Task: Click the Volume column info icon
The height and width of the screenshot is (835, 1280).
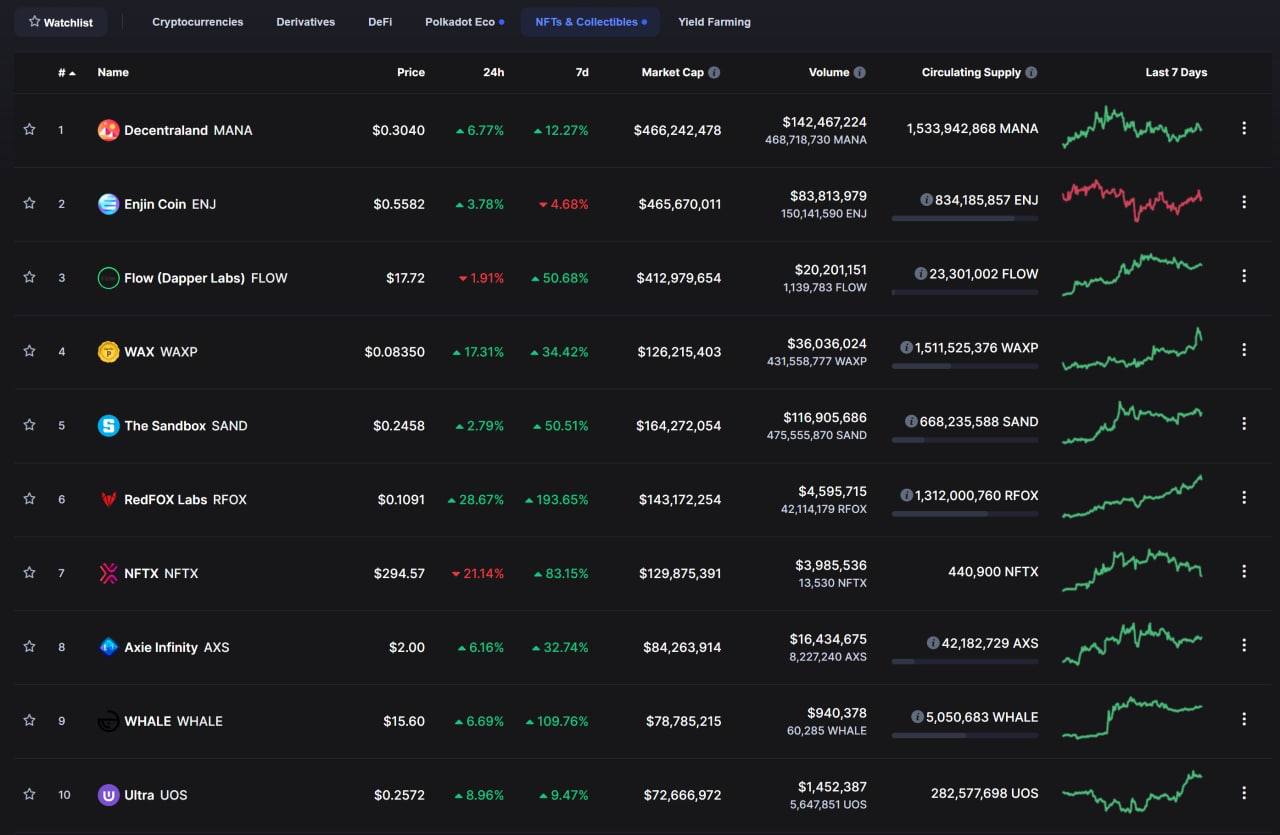Action: tap(860, 72)
